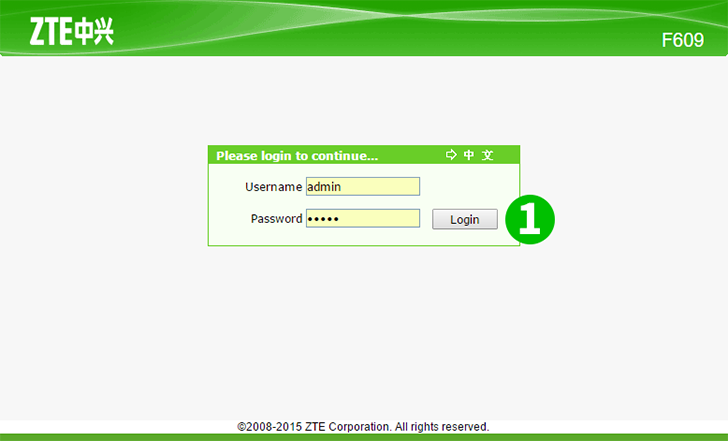Click the Password label text
728x441 pixels.
[x=276, y=219]
